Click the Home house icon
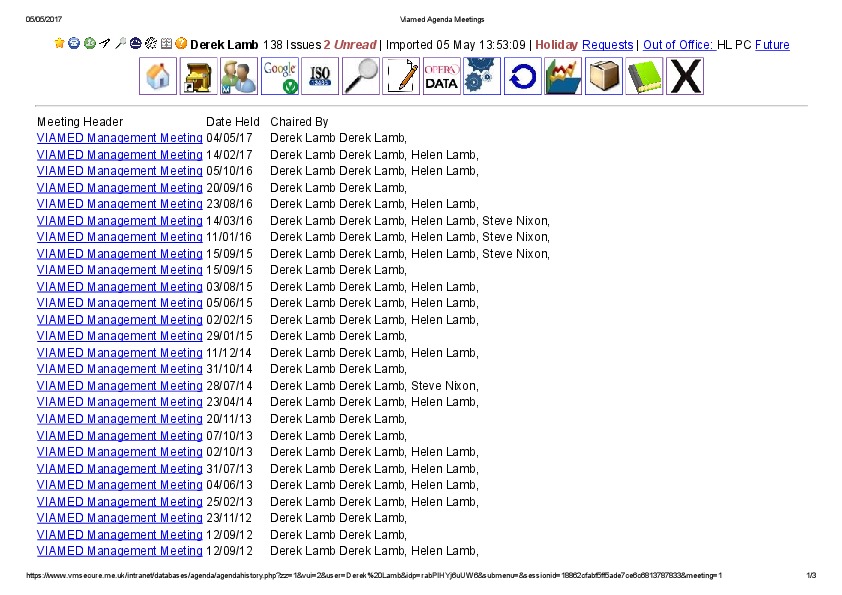The height and width of the screenshot is (595, 842). click(158, 76)
